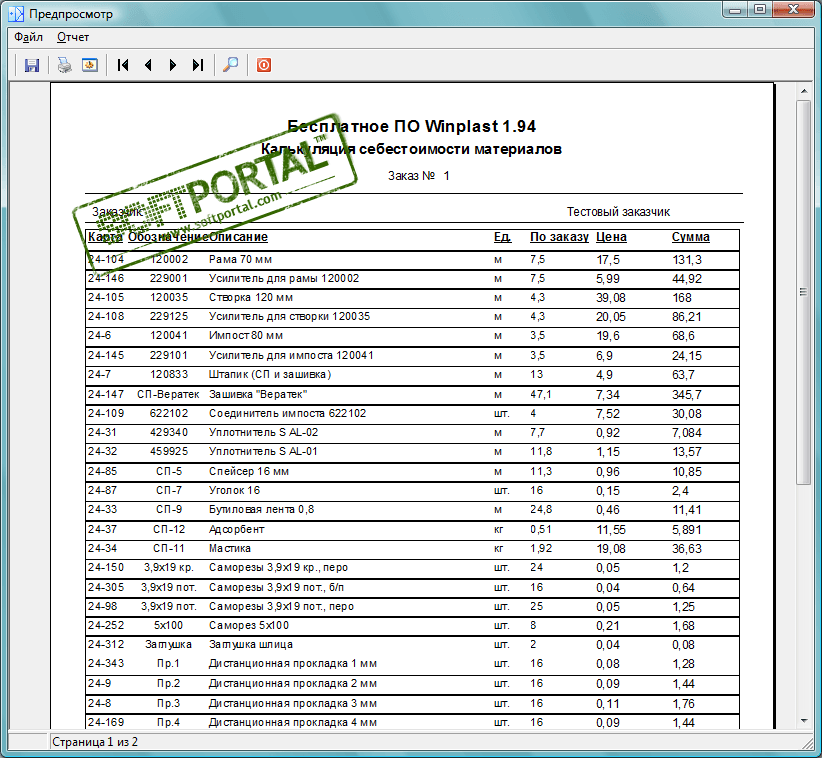Click the red close preview icon
Screen dimensions: 822x758
click(x=264, y=65)
